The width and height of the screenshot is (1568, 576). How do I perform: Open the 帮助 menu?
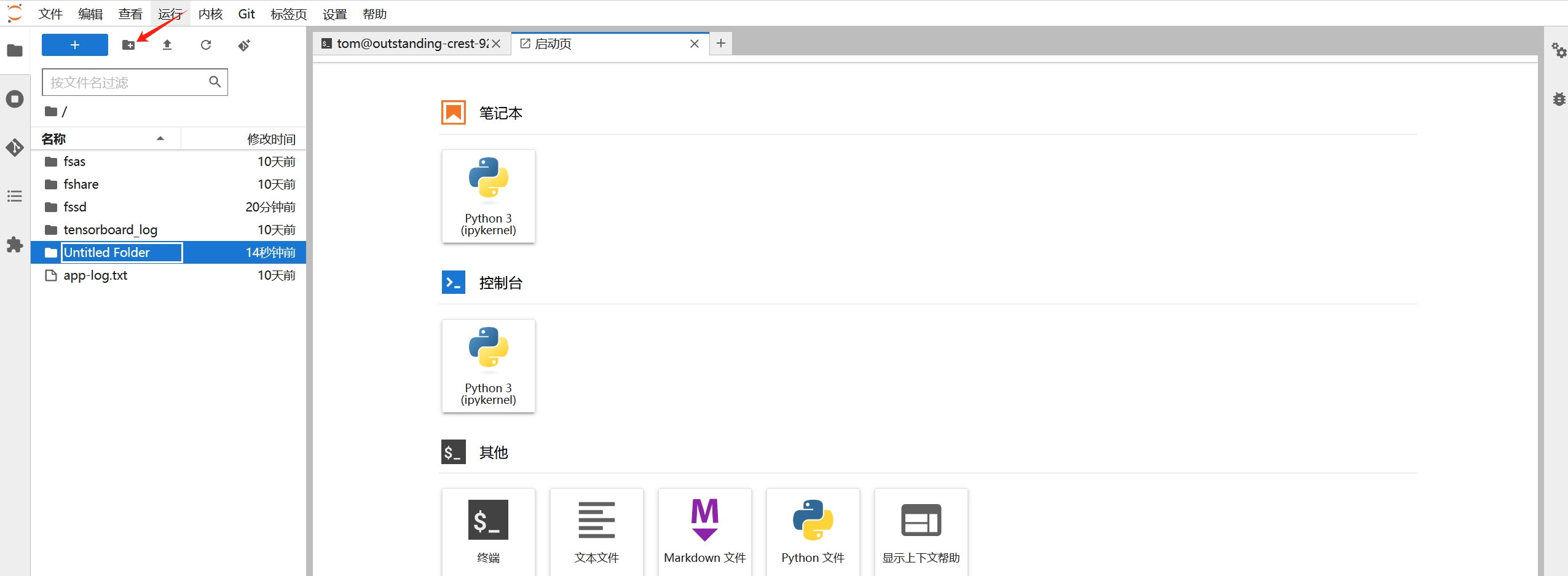[375, 14]
